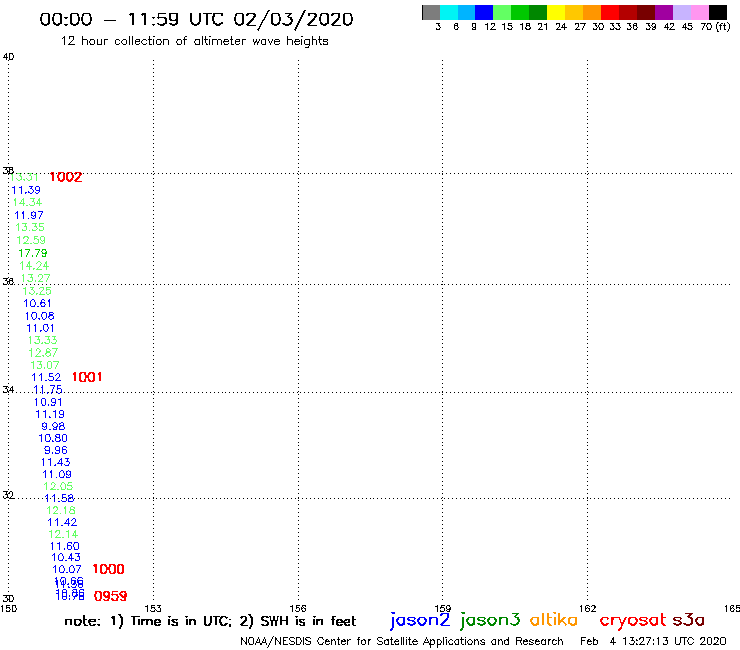Screen dimensions: 740x650
Task: Click the note about UTC and feet
Action: (x=210, y=621)
